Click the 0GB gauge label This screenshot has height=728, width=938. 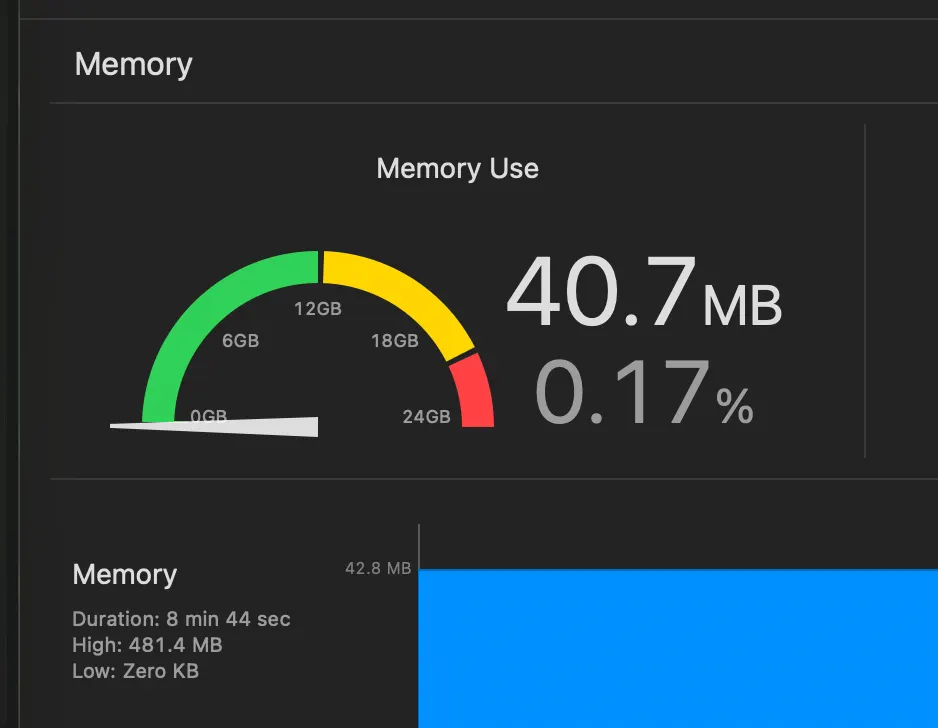[209, 415]
